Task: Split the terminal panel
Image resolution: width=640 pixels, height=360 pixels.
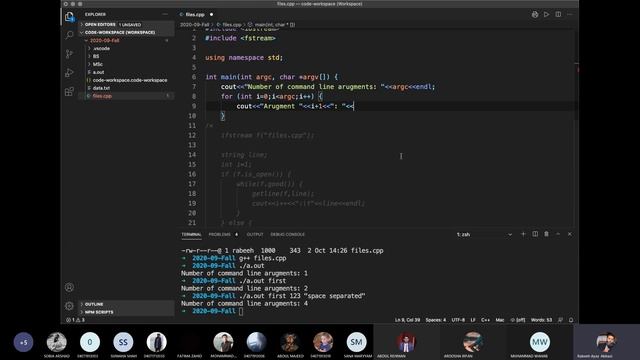Action: [535, 234]
